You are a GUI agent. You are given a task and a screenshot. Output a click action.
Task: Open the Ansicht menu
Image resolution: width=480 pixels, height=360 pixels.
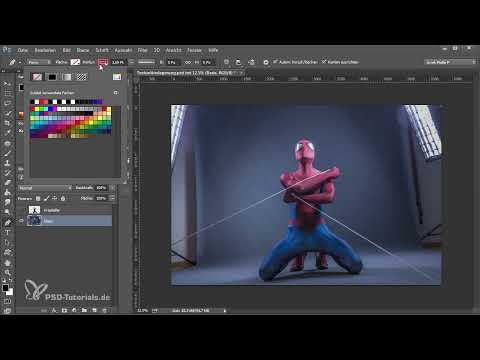click(x=174, y=50)
